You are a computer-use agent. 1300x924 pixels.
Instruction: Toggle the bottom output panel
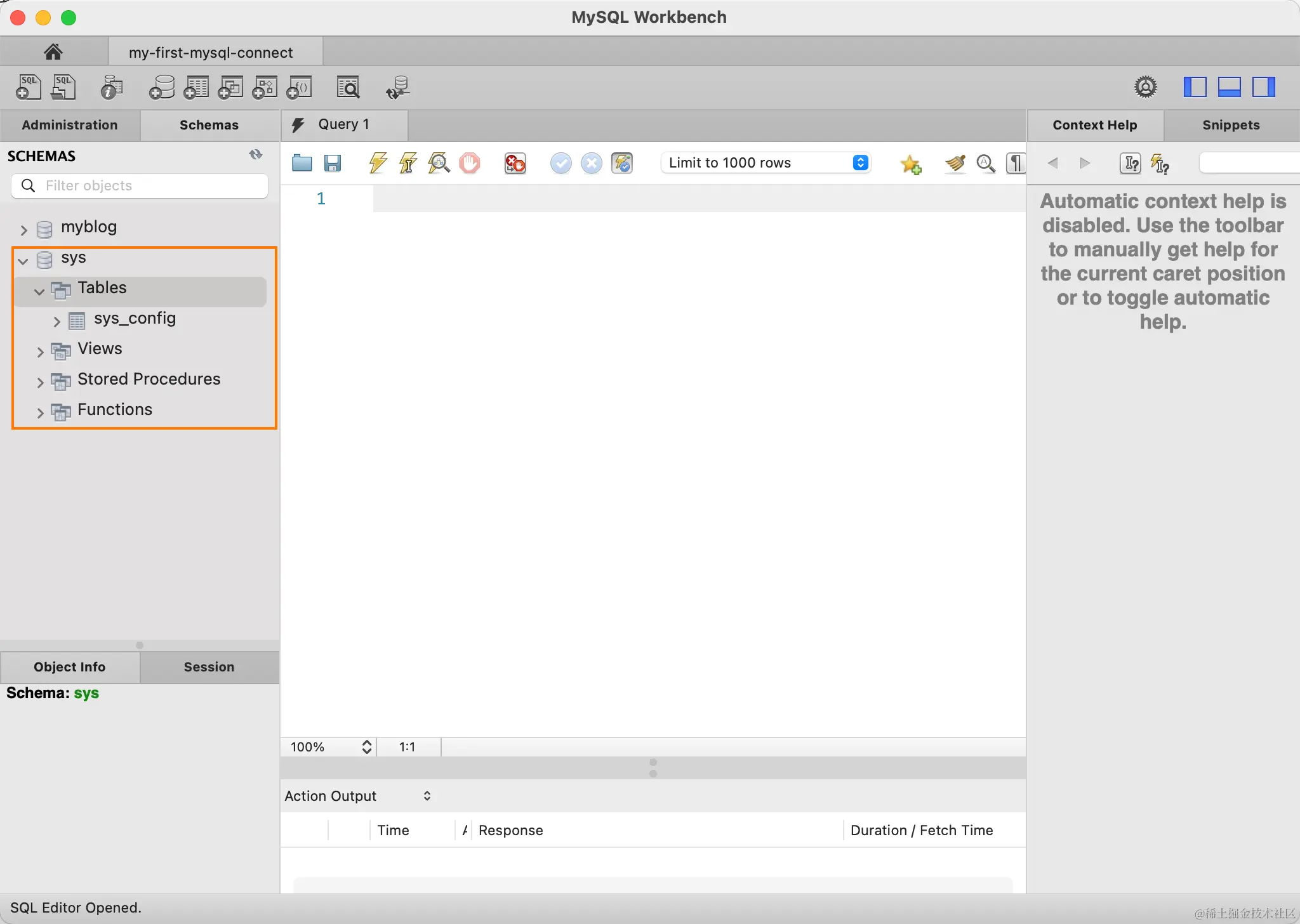point(1230,87)
